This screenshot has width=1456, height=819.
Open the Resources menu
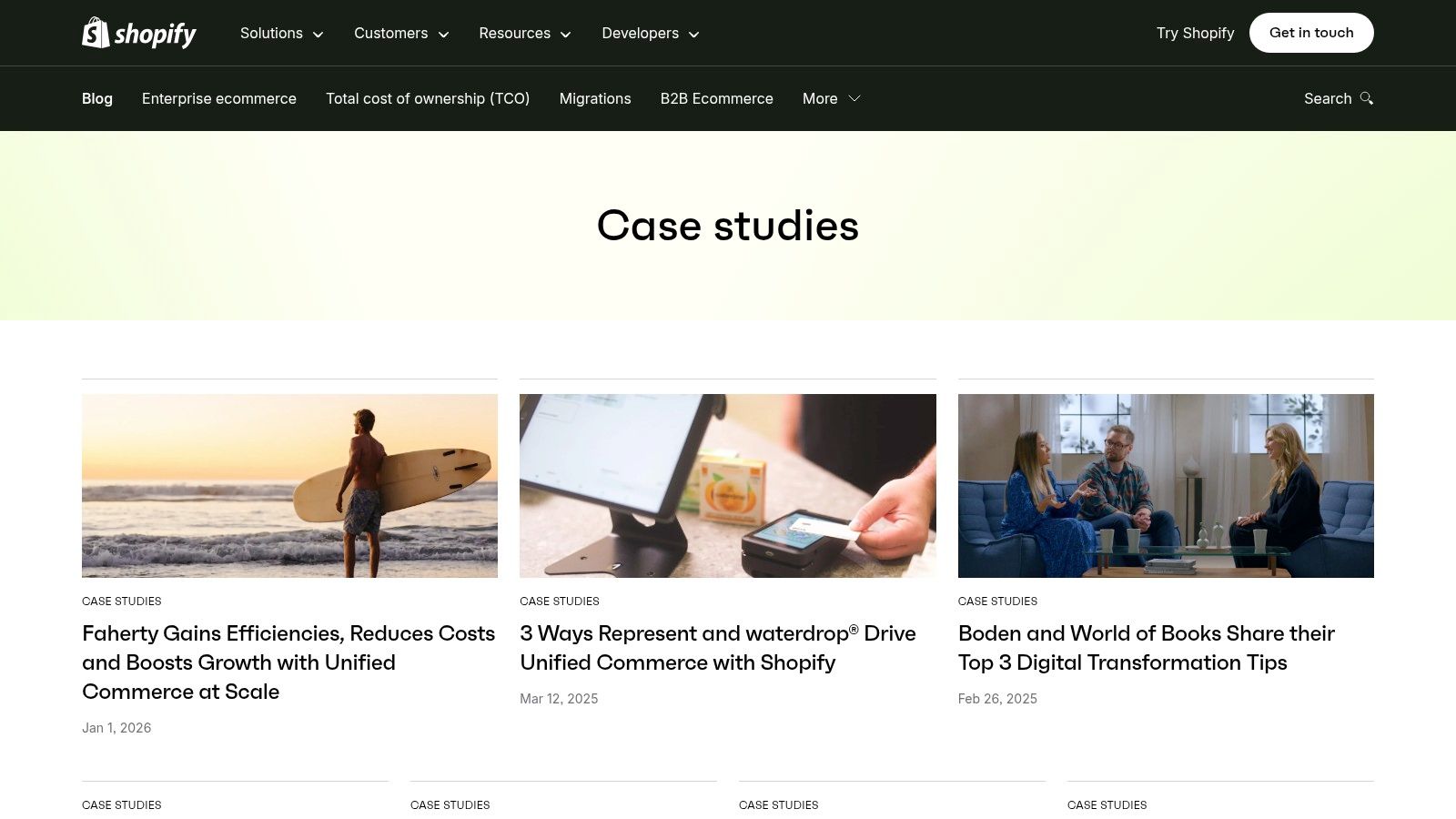point(525,34)
